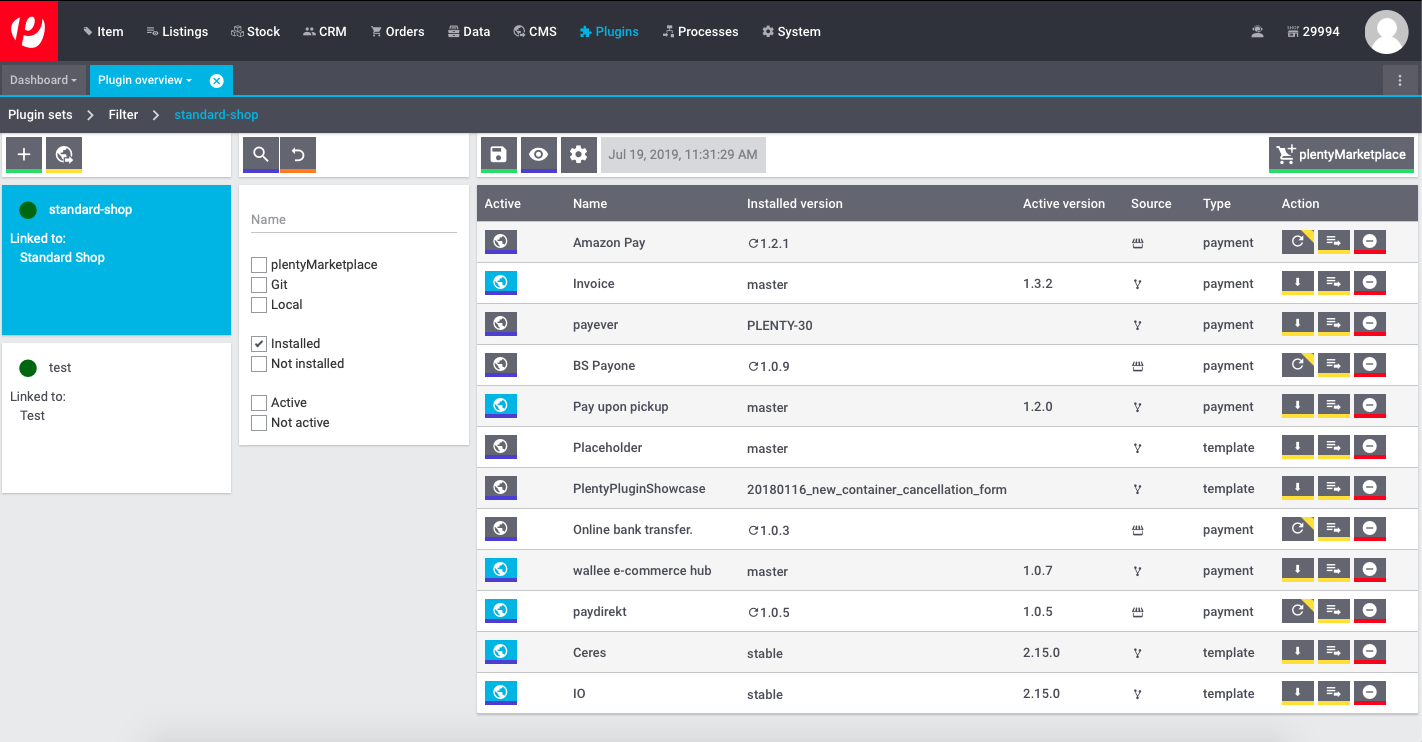Click the deployment timestamp field
This screenshot has height=742, width=1422.
click(683, 155)
